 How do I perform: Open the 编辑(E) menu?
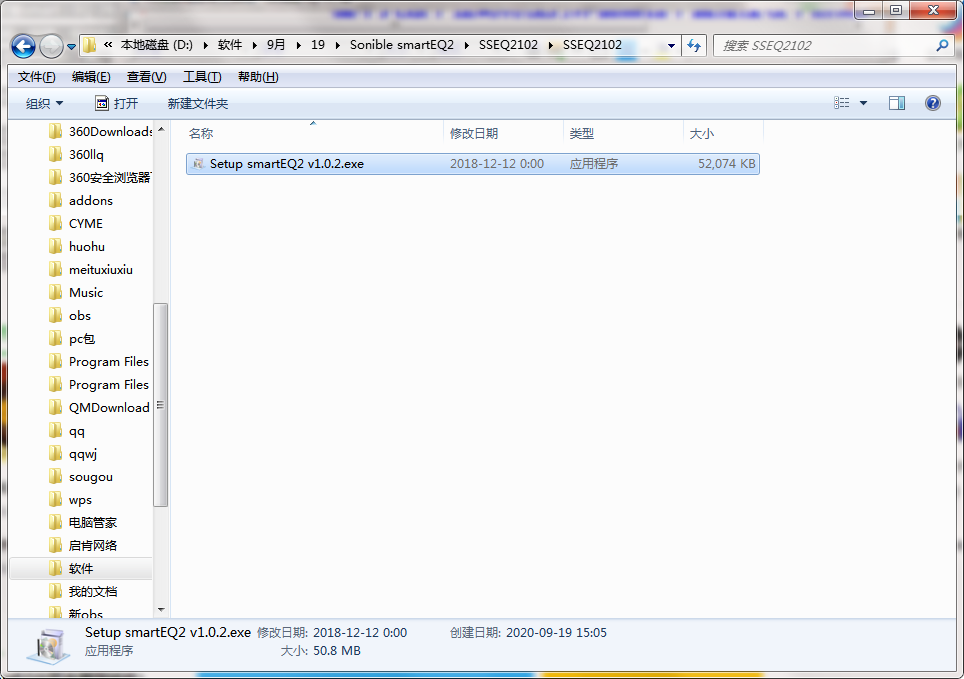pos(91,77)
